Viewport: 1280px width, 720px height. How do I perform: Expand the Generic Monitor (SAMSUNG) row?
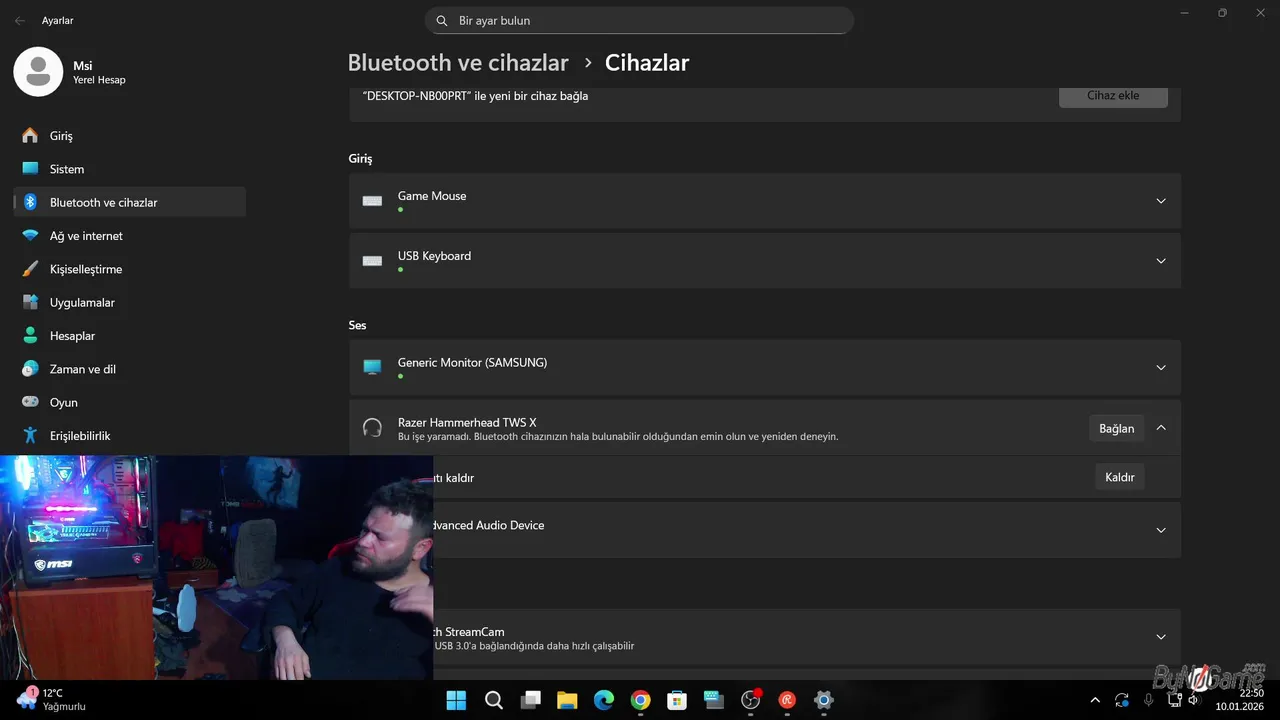[x=1161, y=367]
